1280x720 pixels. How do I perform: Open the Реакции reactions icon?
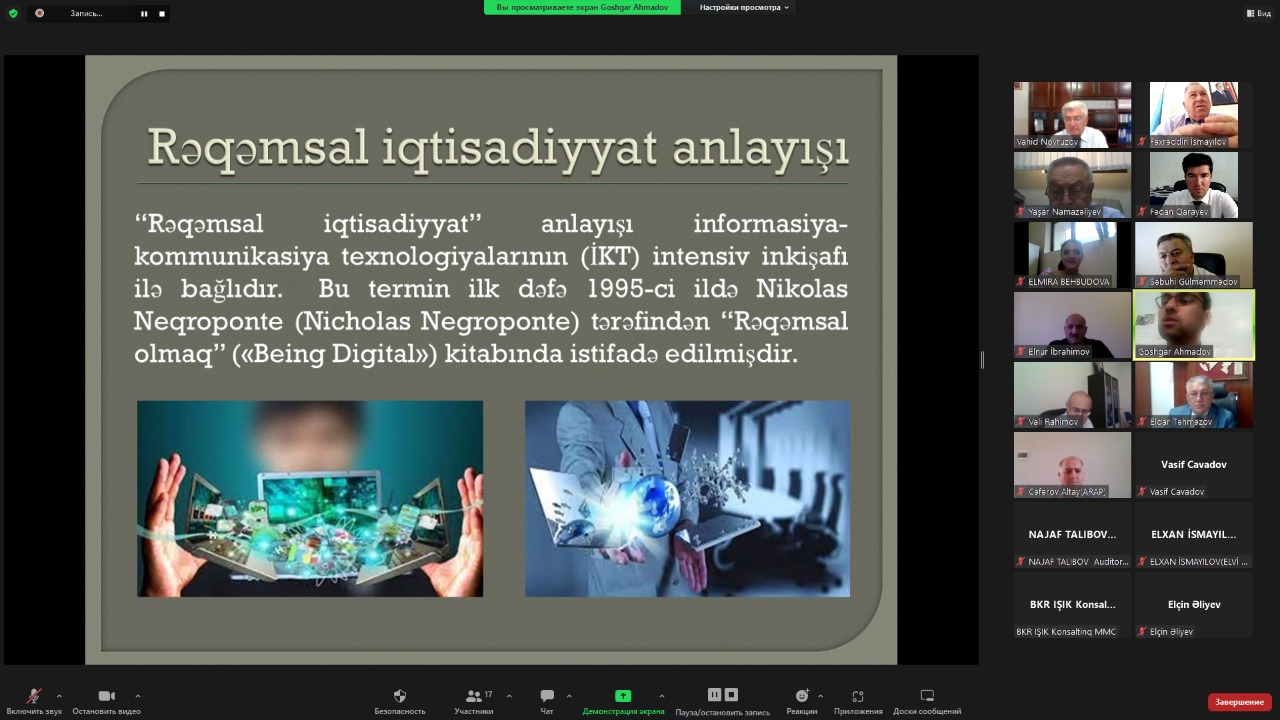tap(801, 697)
